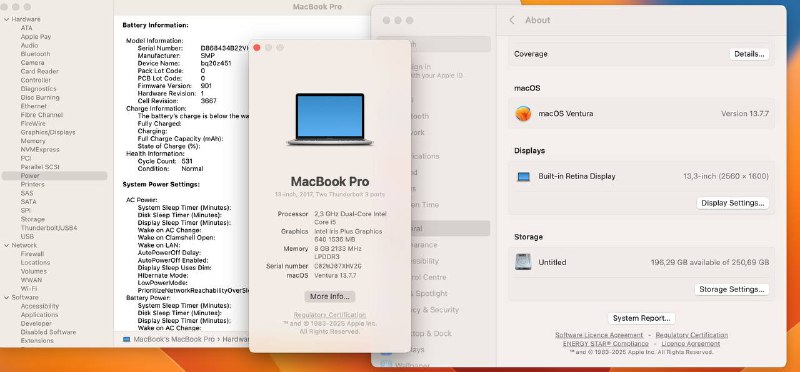800x372 pixels.
Task: Open Regulatory Certification link in System Settings
Action: pyautogui.click(x=692, y=335)
